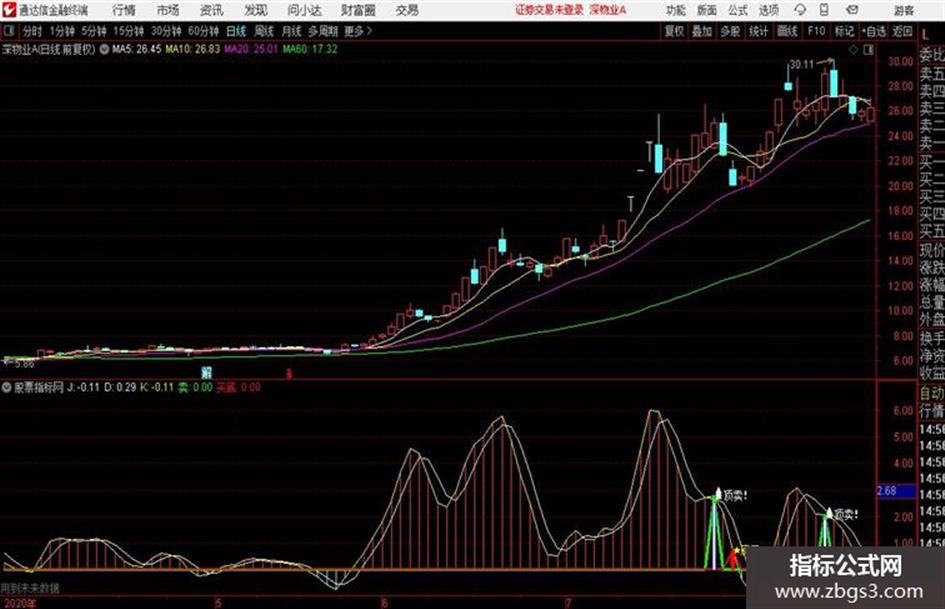945x609 pixels.
Task: Open the 行情 menu
Action: click(x=124, y=10)
